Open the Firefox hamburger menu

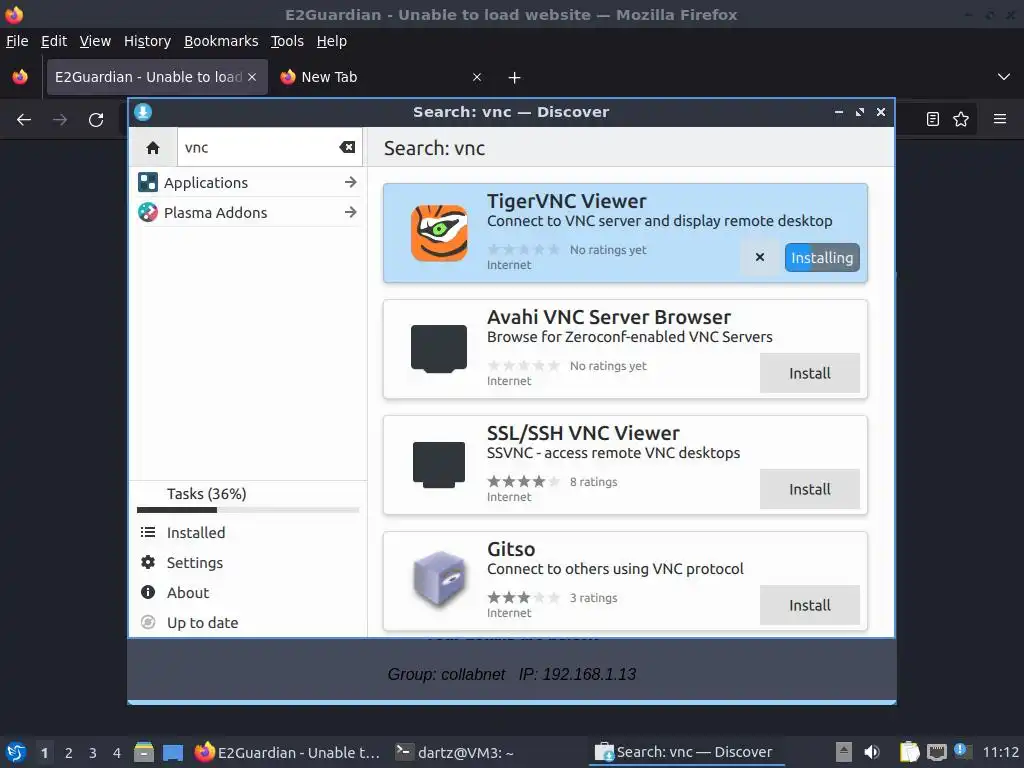tap(1000, 119)
